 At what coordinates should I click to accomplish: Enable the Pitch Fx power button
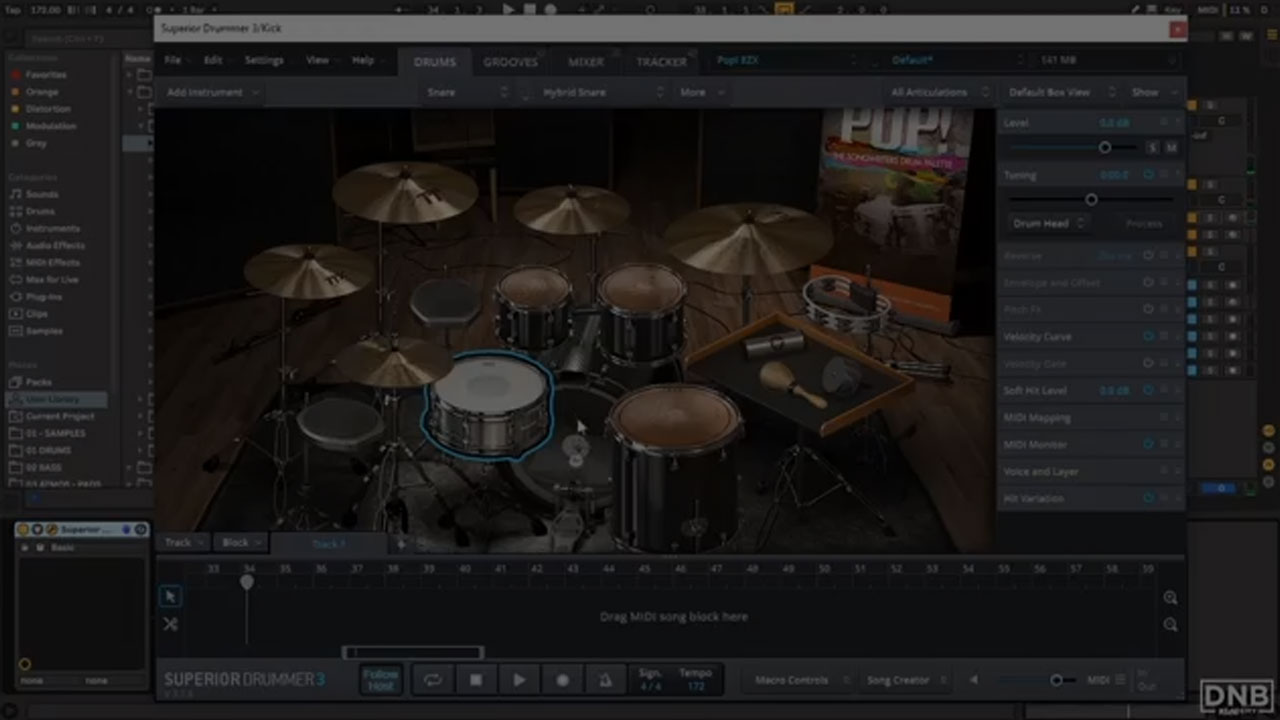1148,310
